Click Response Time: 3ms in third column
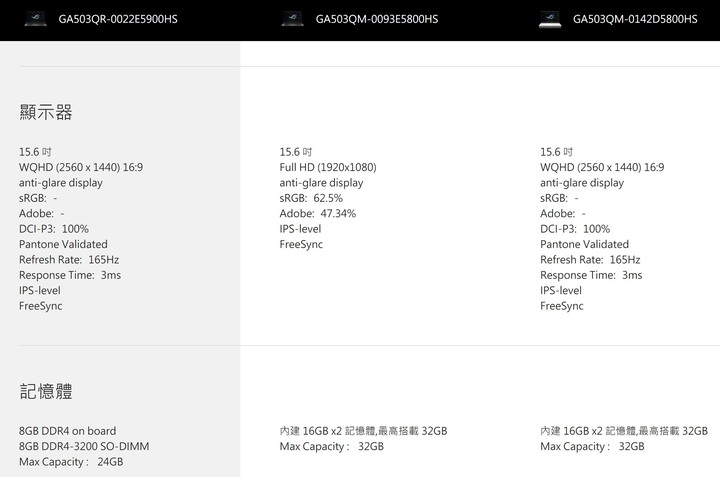Viewport: 720px width, 477px height. pos(591,275)
